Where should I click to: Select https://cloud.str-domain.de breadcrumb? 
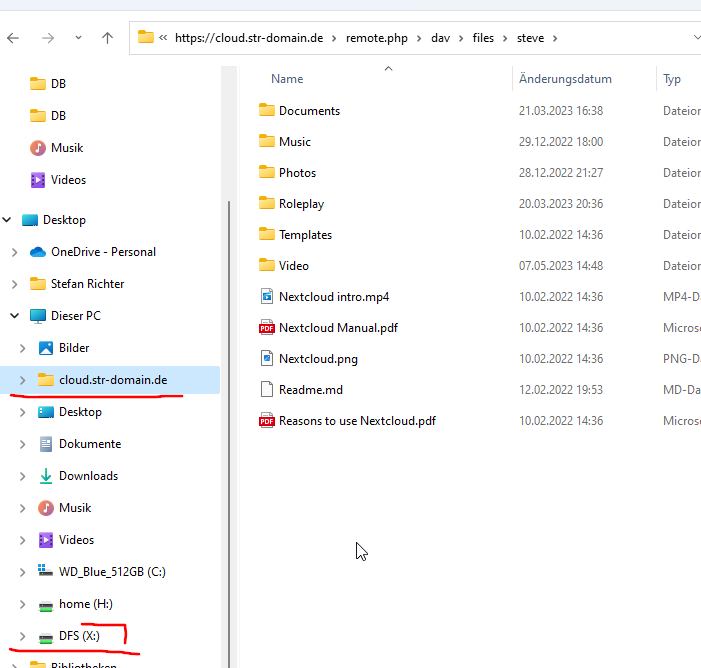coord(249,38)
